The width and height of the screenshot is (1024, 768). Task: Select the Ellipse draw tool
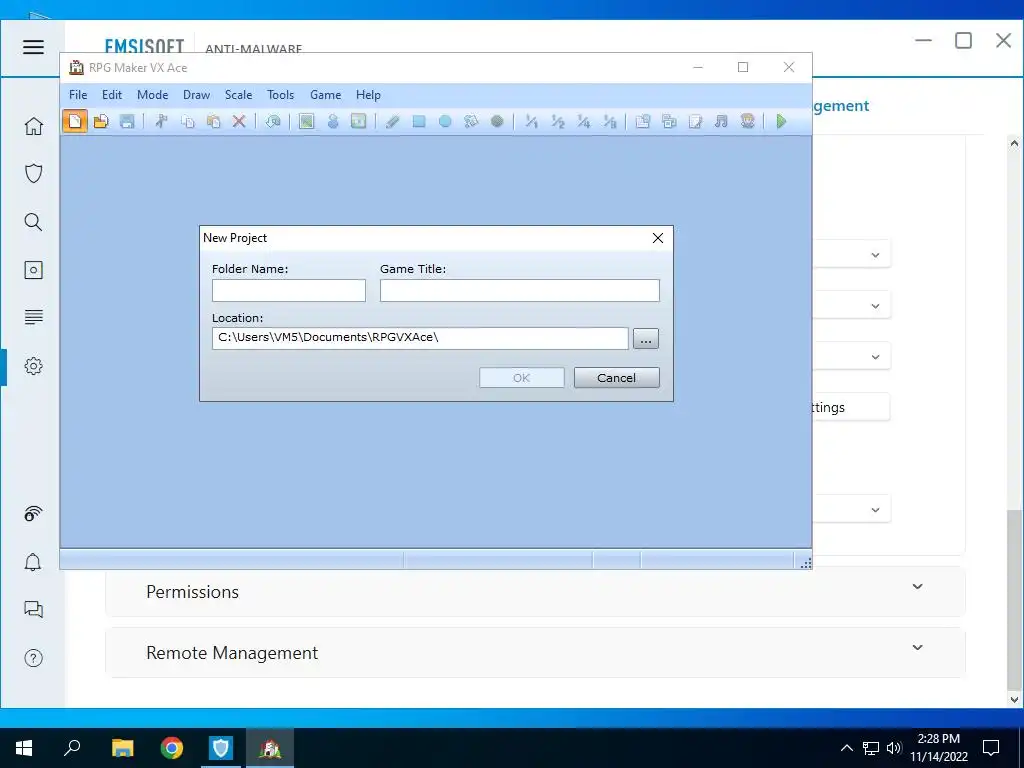(445, 121)
